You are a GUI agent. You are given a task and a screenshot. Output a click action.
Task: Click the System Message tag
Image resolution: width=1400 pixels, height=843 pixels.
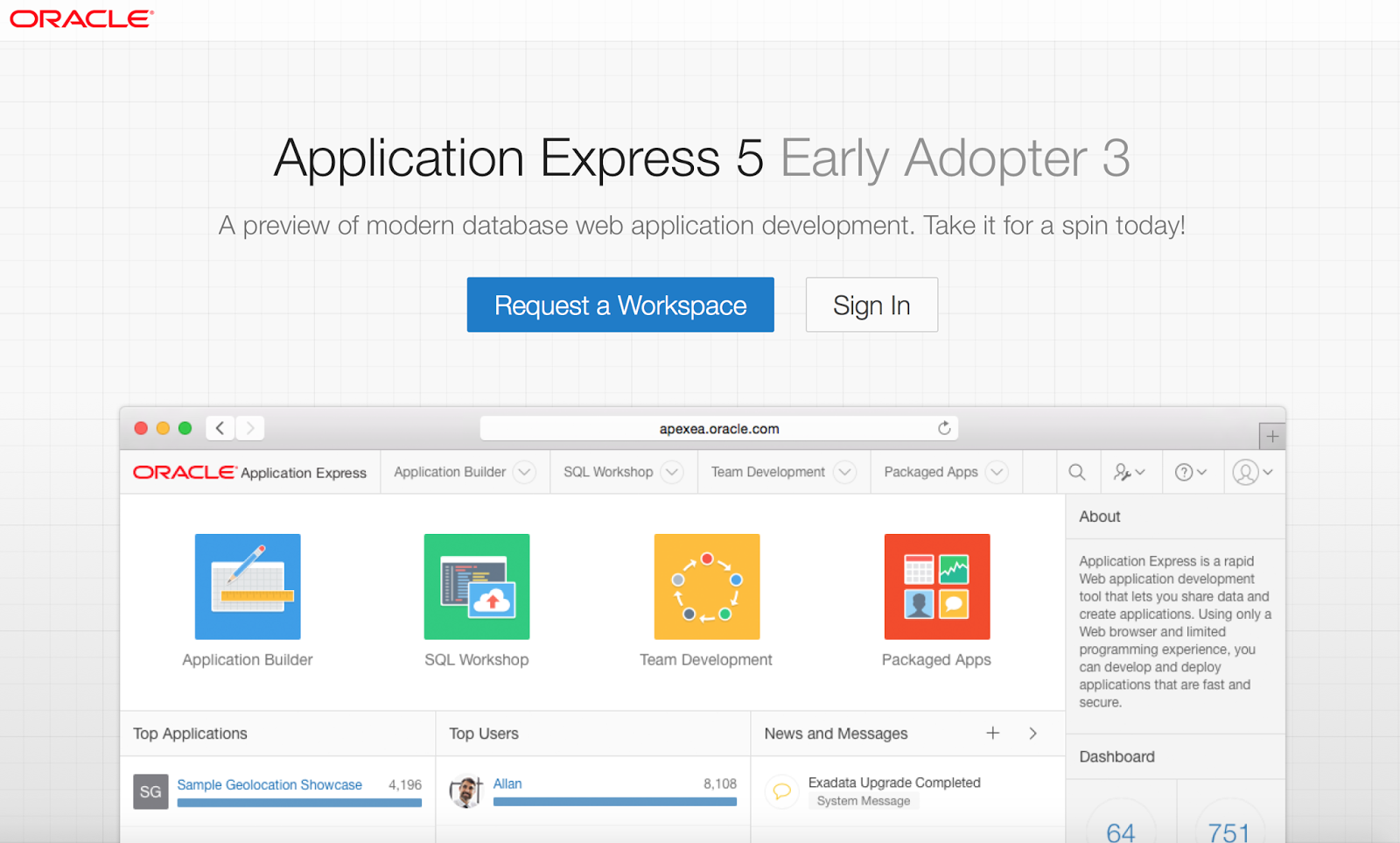click(864, 801)
